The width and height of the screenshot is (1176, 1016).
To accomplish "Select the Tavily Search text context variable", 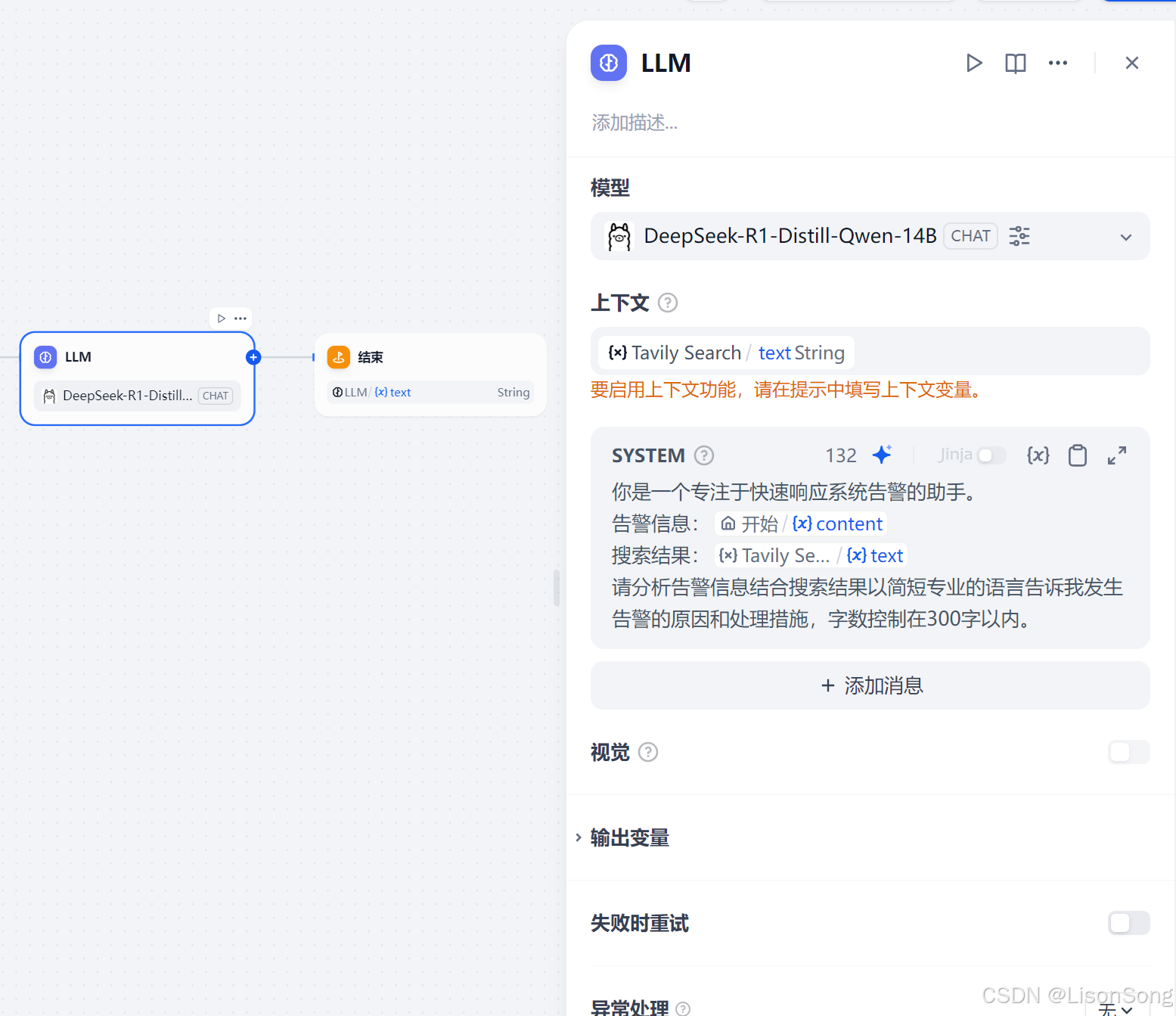I will 726,353.
